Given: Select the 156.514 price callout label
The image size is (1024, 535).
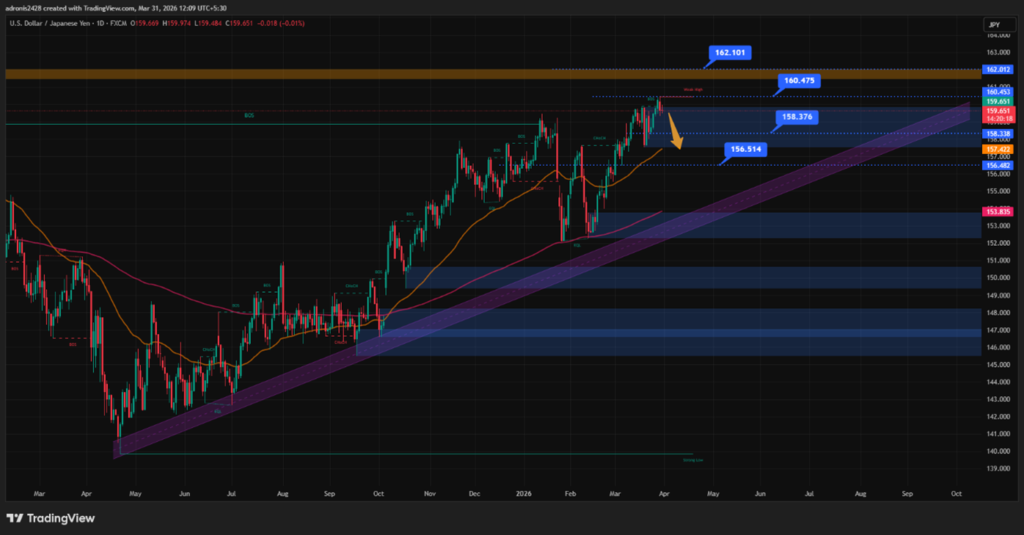Looking at the screenshot, I should (745, 150).
